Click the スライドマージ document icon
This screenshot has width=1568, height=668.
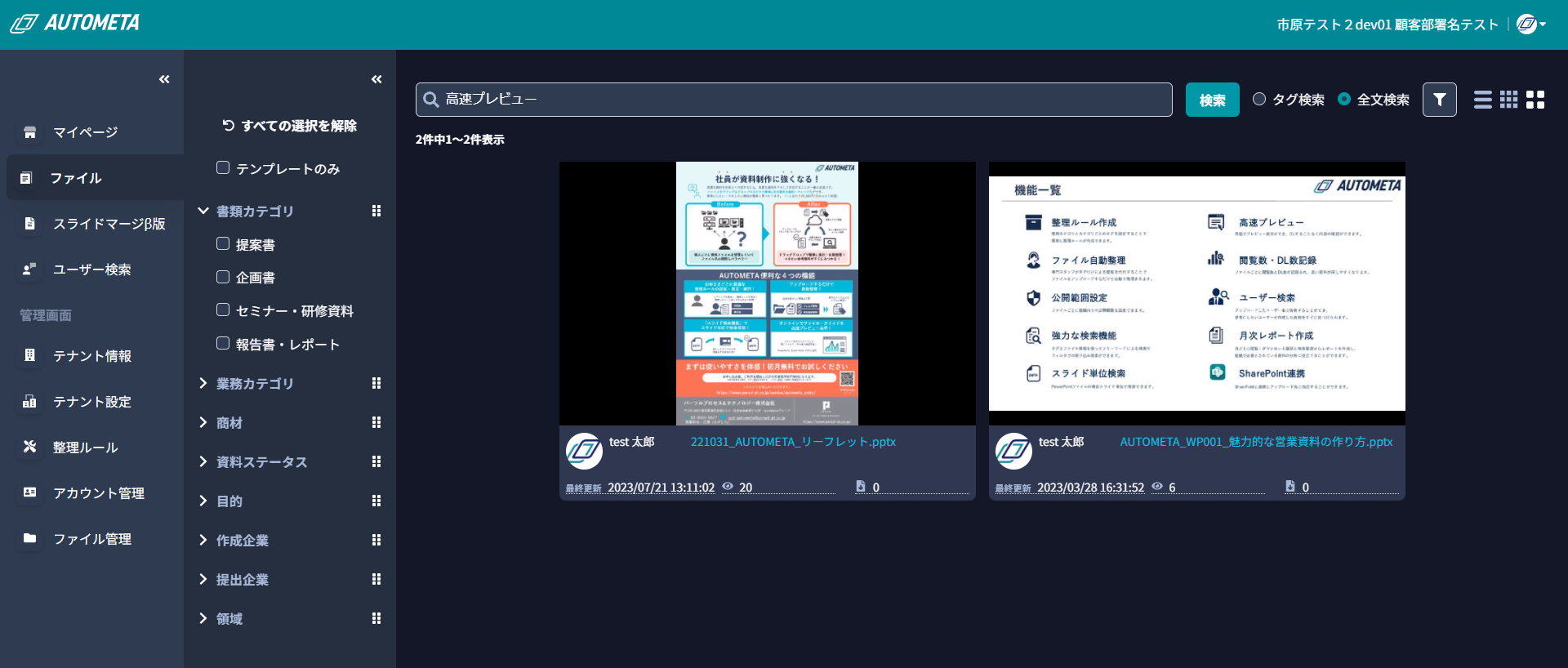point(30,223)
